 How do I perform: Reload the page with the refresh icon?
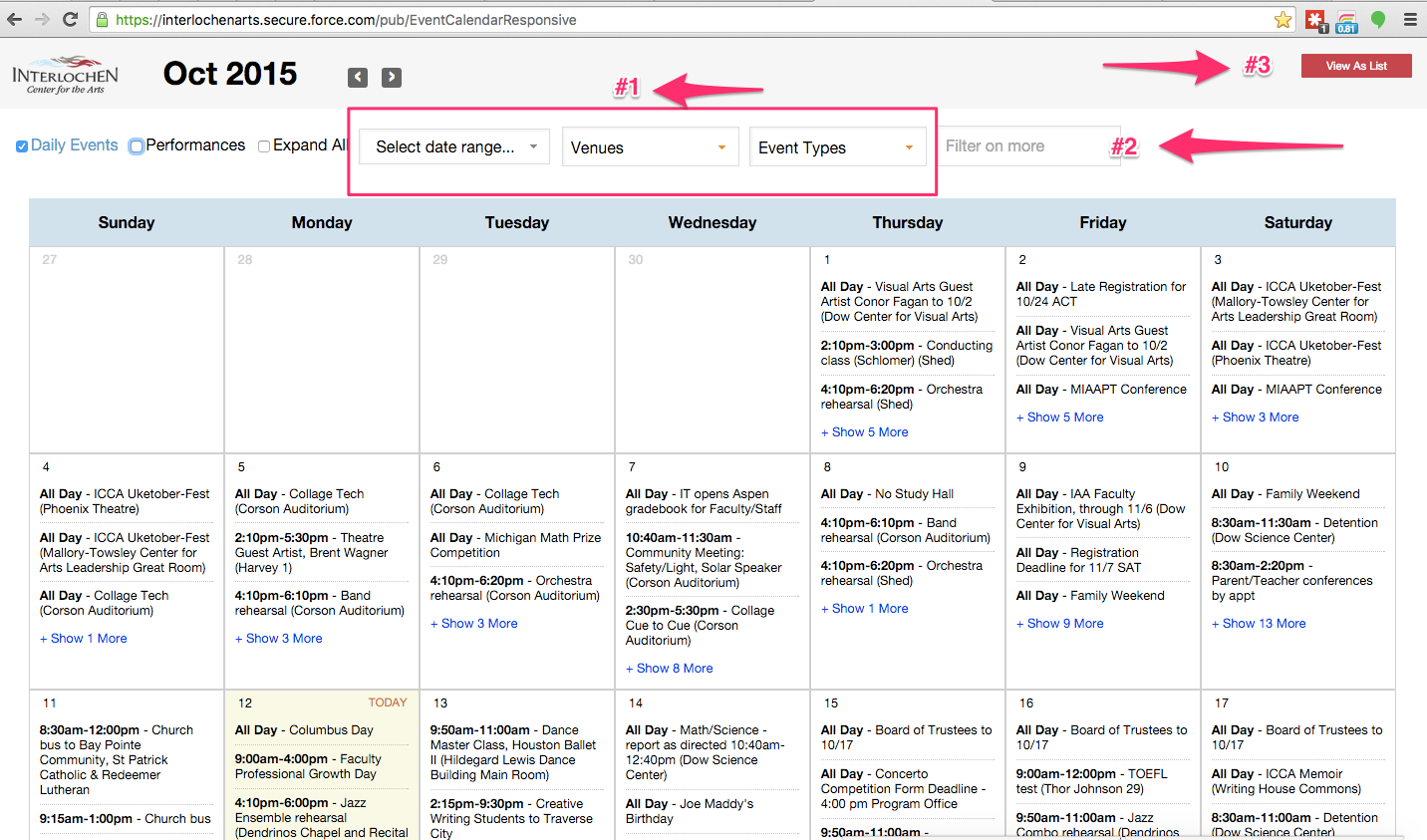coord(70,19)
